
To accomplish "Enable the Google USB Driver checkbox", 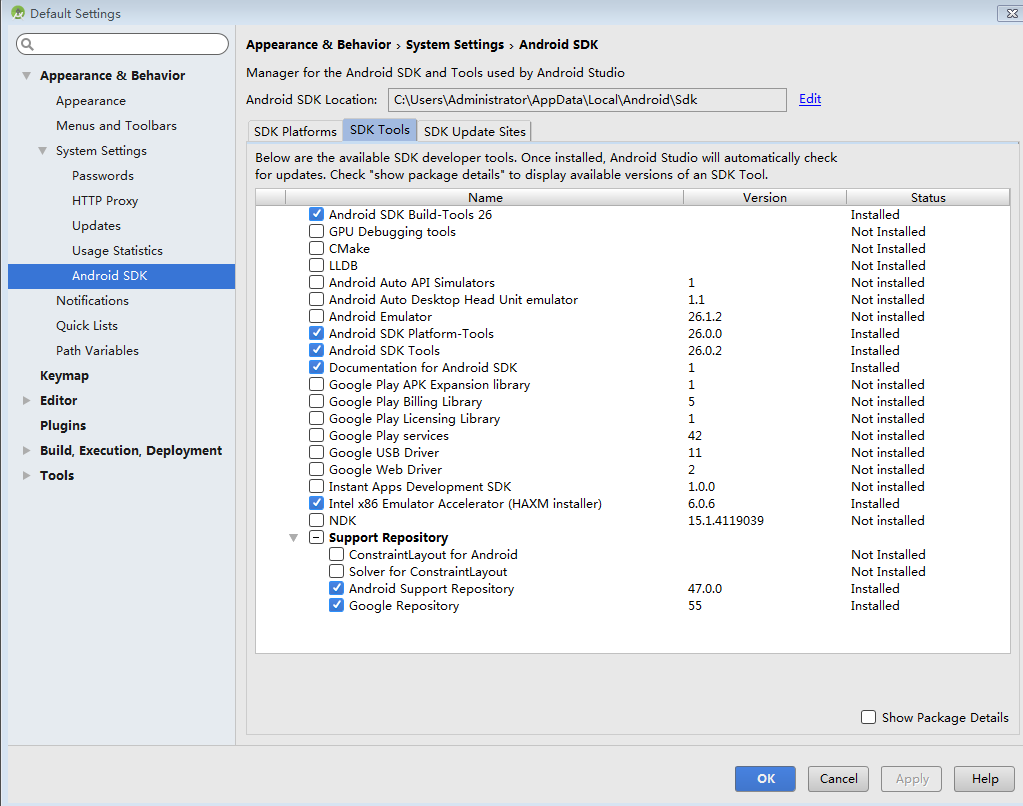I will [316, 451].
